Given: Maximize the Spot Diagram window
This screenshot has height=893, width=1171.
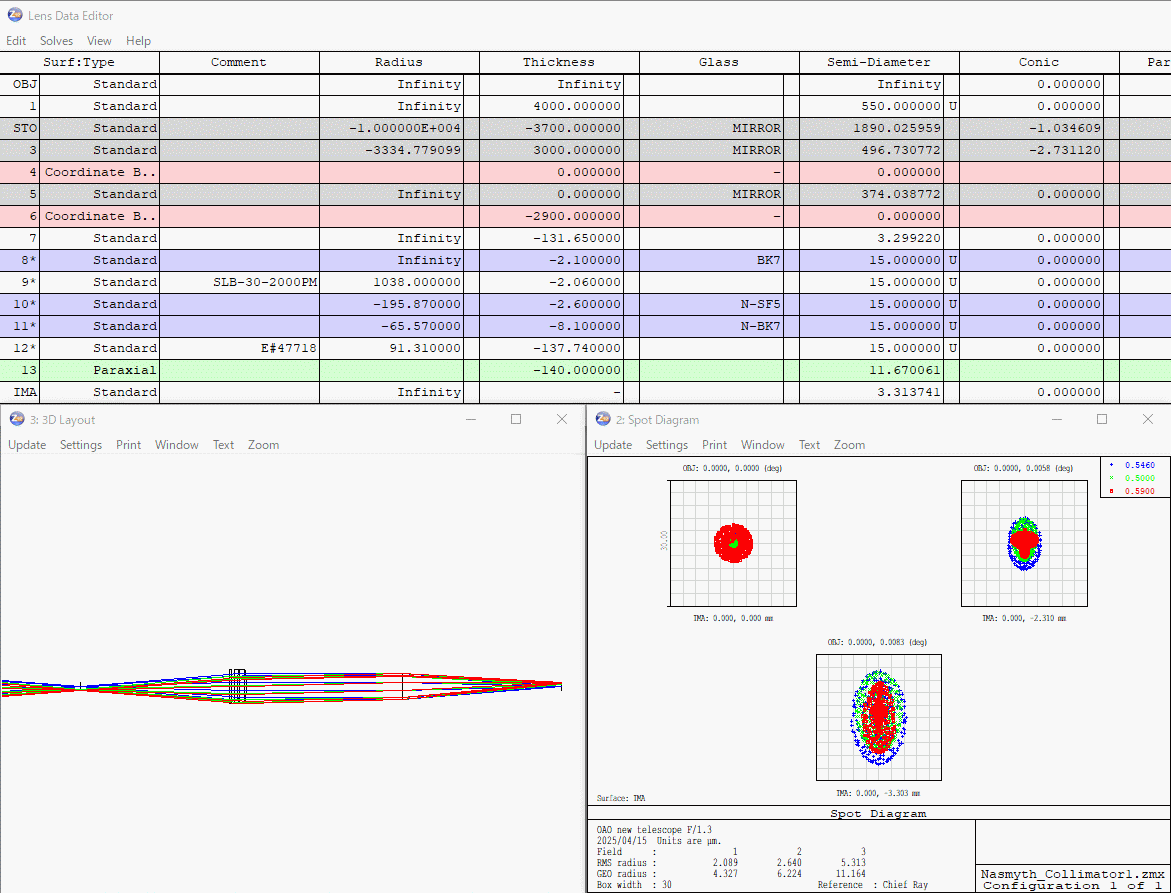Looking at the screenshot, I should [x=1102, y=420].
